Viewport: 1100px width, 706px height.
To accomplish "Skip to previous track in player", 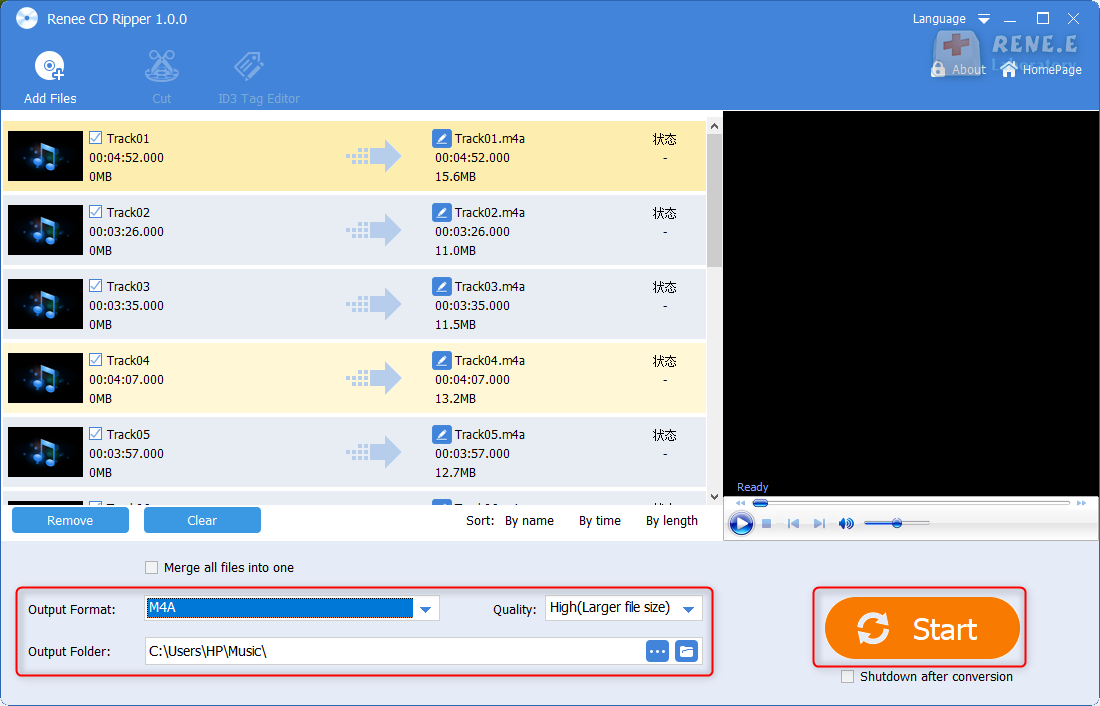I will [x=793, y=524].
